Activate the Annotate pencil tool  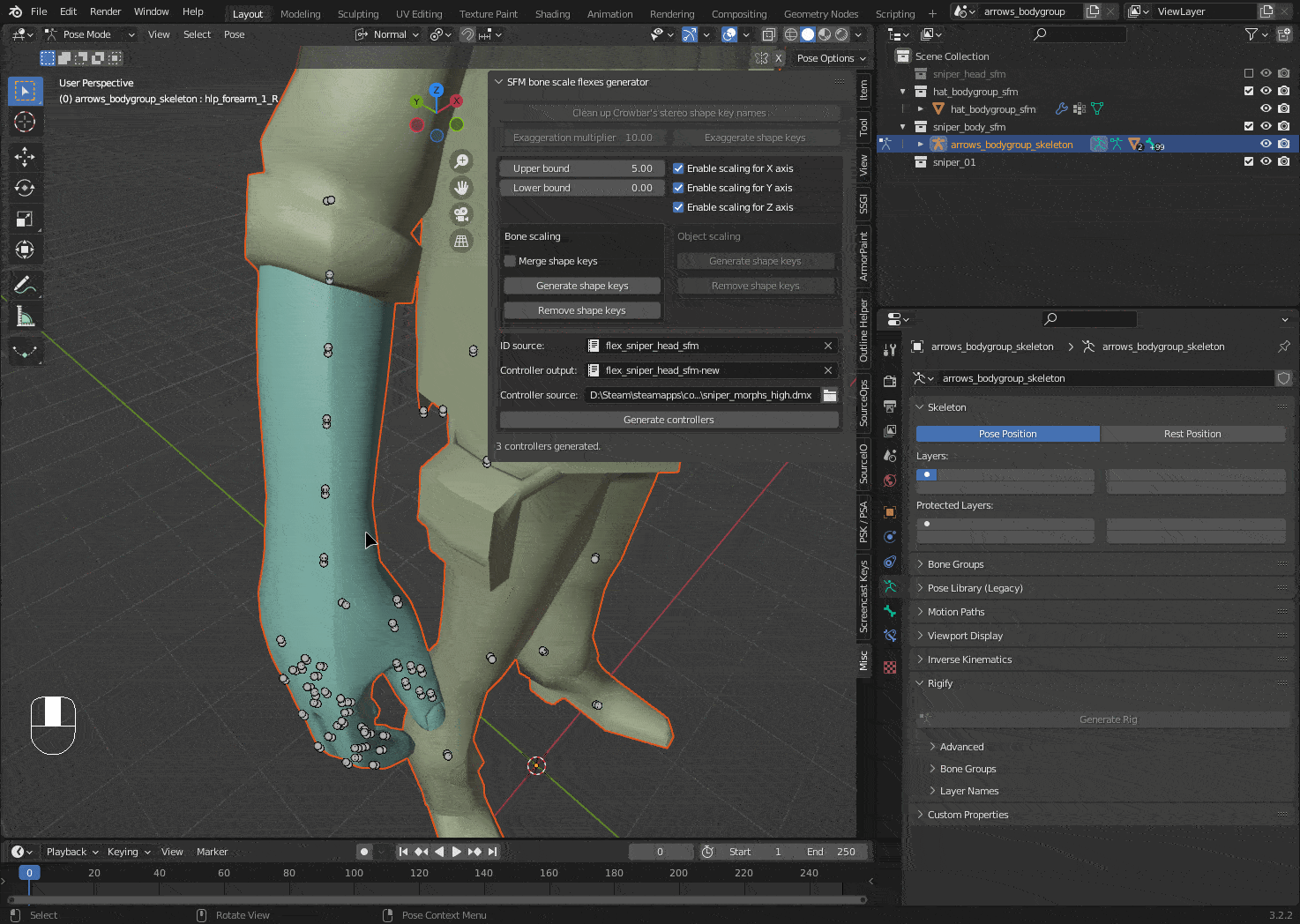[x=25, y=285]
